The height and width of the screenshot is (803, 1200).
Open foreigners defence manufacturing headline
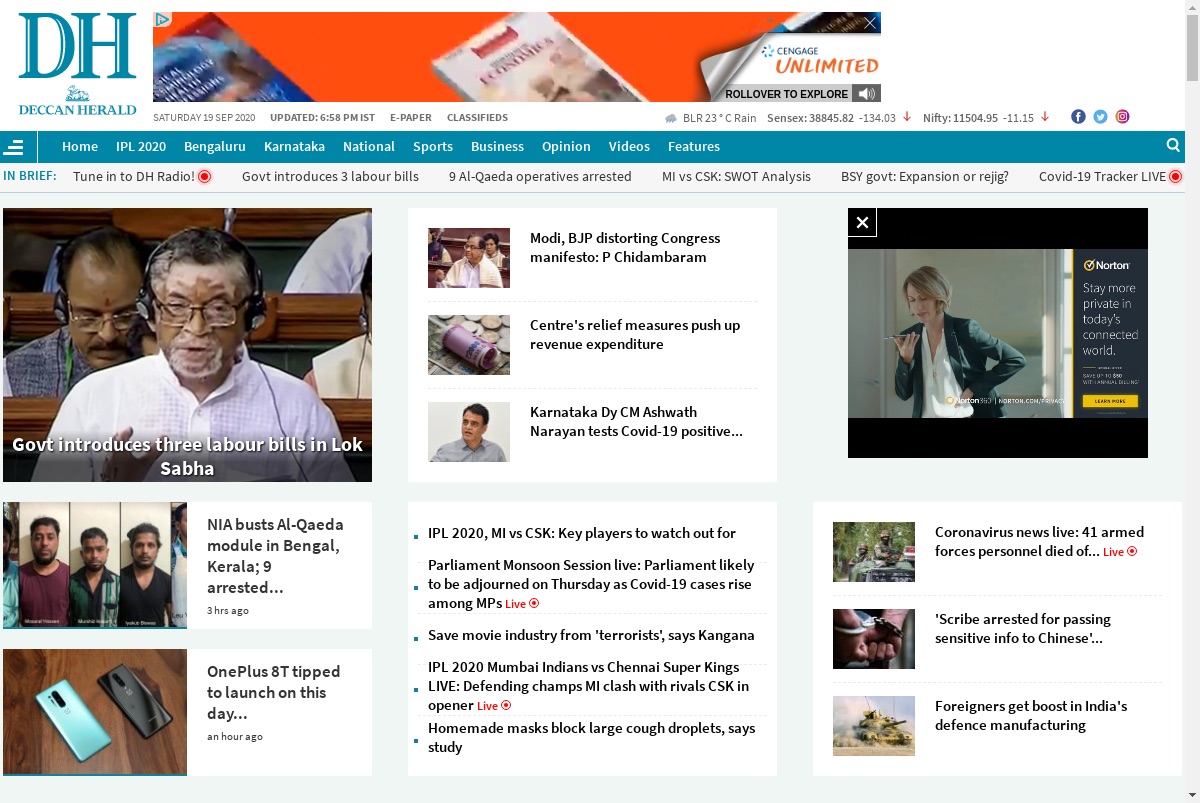pos(1031,715)
